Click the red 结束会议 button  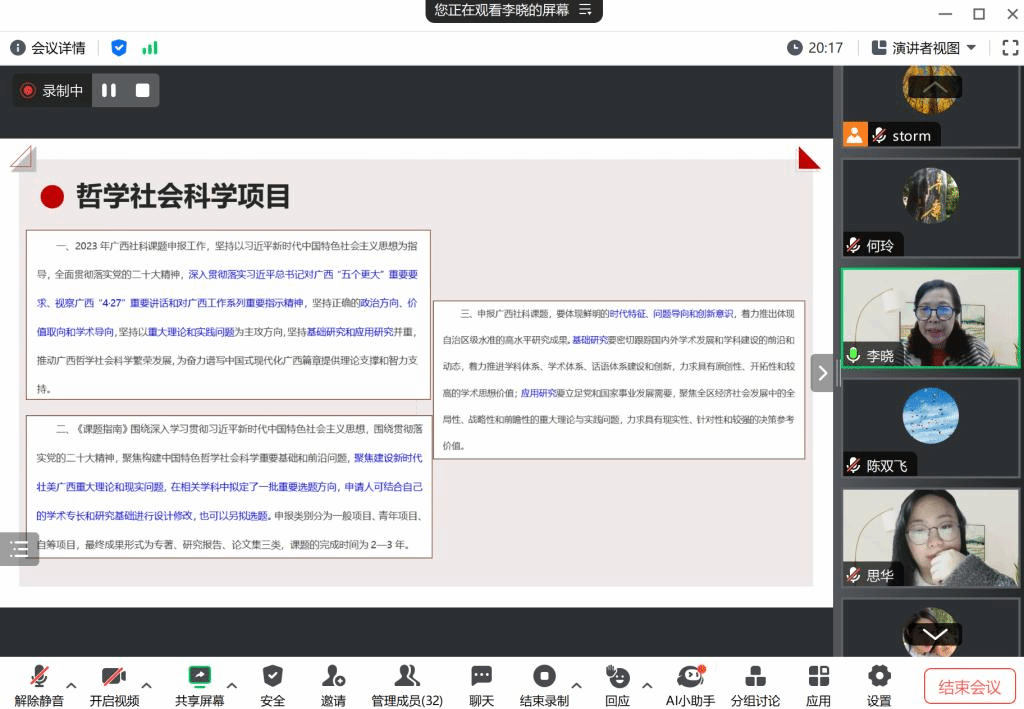[968, 687]
